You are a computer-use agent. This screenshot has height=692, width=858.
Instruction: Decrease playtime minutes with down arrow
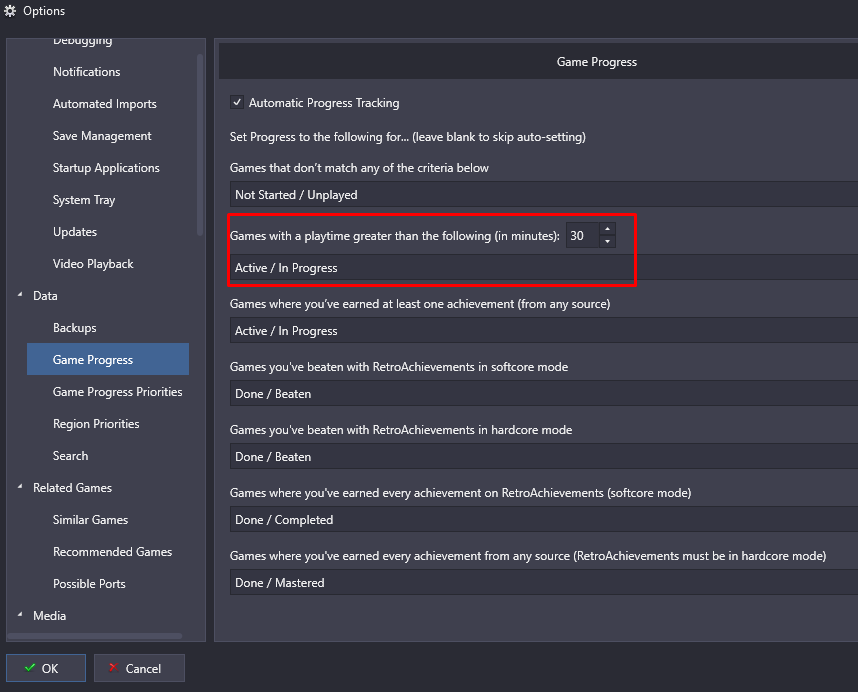[606, 242]
